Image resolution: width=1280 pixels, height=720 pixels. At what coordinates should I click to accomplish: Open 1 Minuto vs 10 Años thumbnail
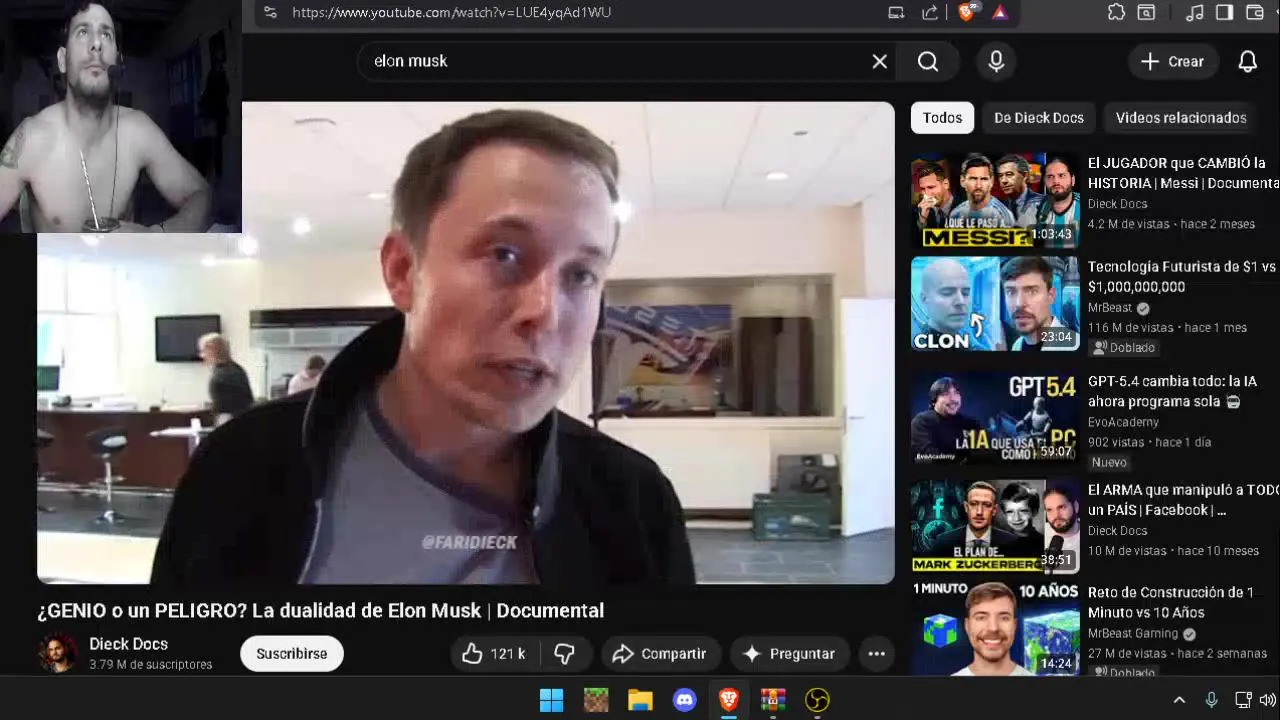point(995,629)
